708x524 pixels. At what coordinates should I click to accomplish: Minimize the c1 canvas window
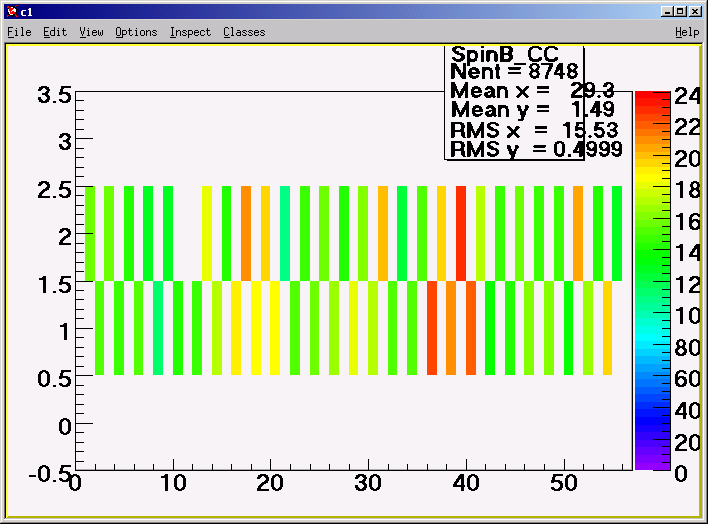coord(667,11)
